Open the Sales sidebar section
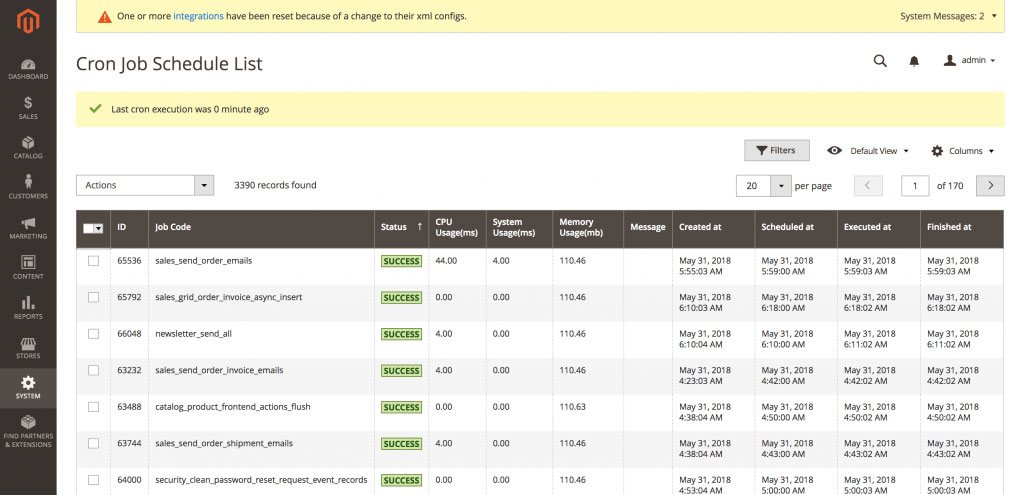Image resolution: width=1024 pixels, height=495 pixels. coord(28,108)
